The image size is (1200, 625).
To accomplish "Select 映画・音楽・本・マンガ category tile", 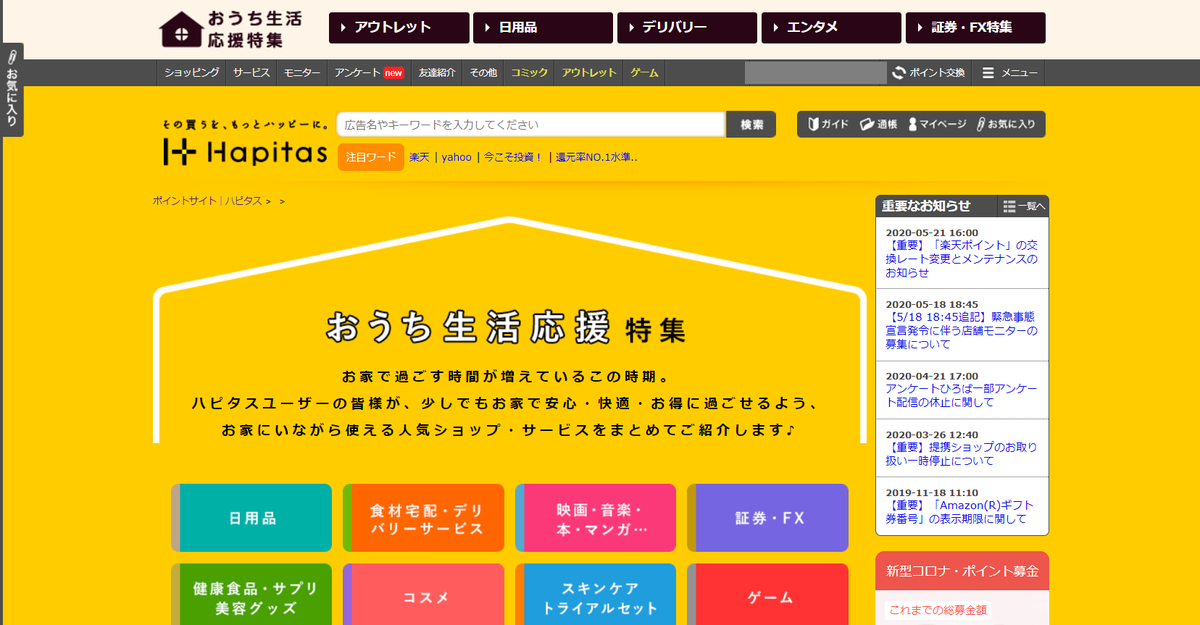I will [596, 518].
